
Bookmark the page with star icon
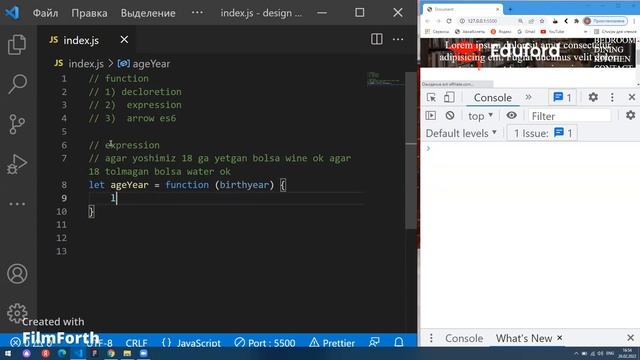pyautogui.click(x=542, y=21)
